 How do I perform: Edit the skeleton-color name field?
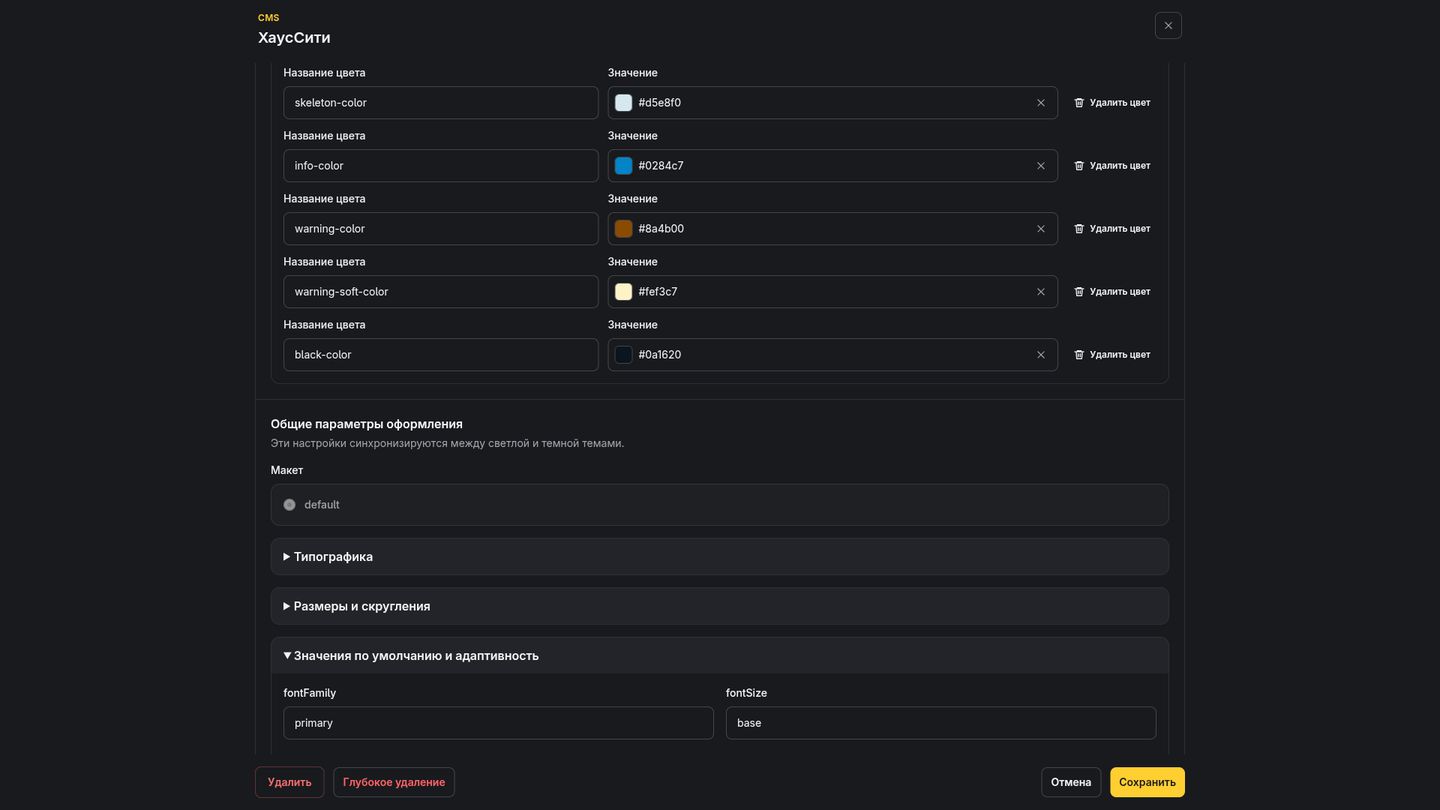441,103
